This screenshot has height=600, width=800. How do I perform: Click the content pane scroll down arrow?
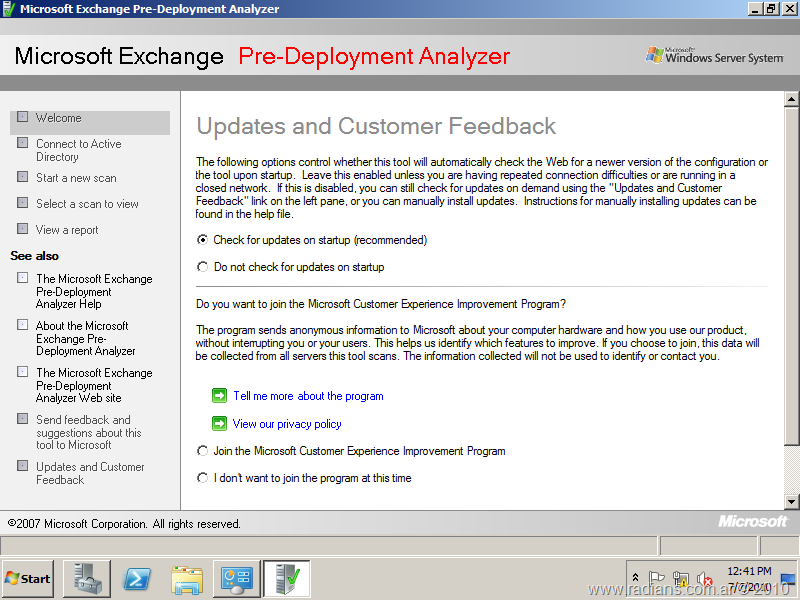click(791, 501)
